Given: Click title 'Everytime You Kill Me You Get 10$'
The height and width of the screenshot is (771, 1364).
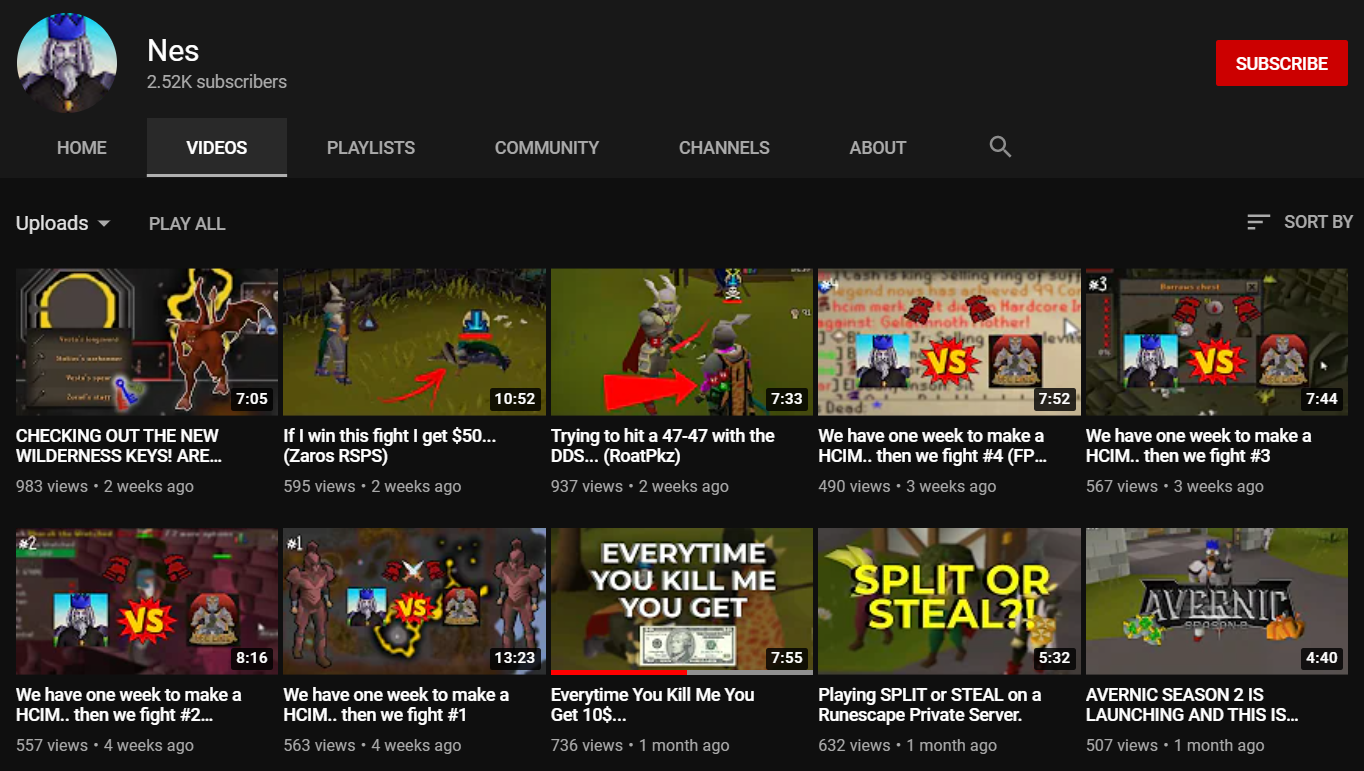Looking at the screenshot, I should click(653, 705).
